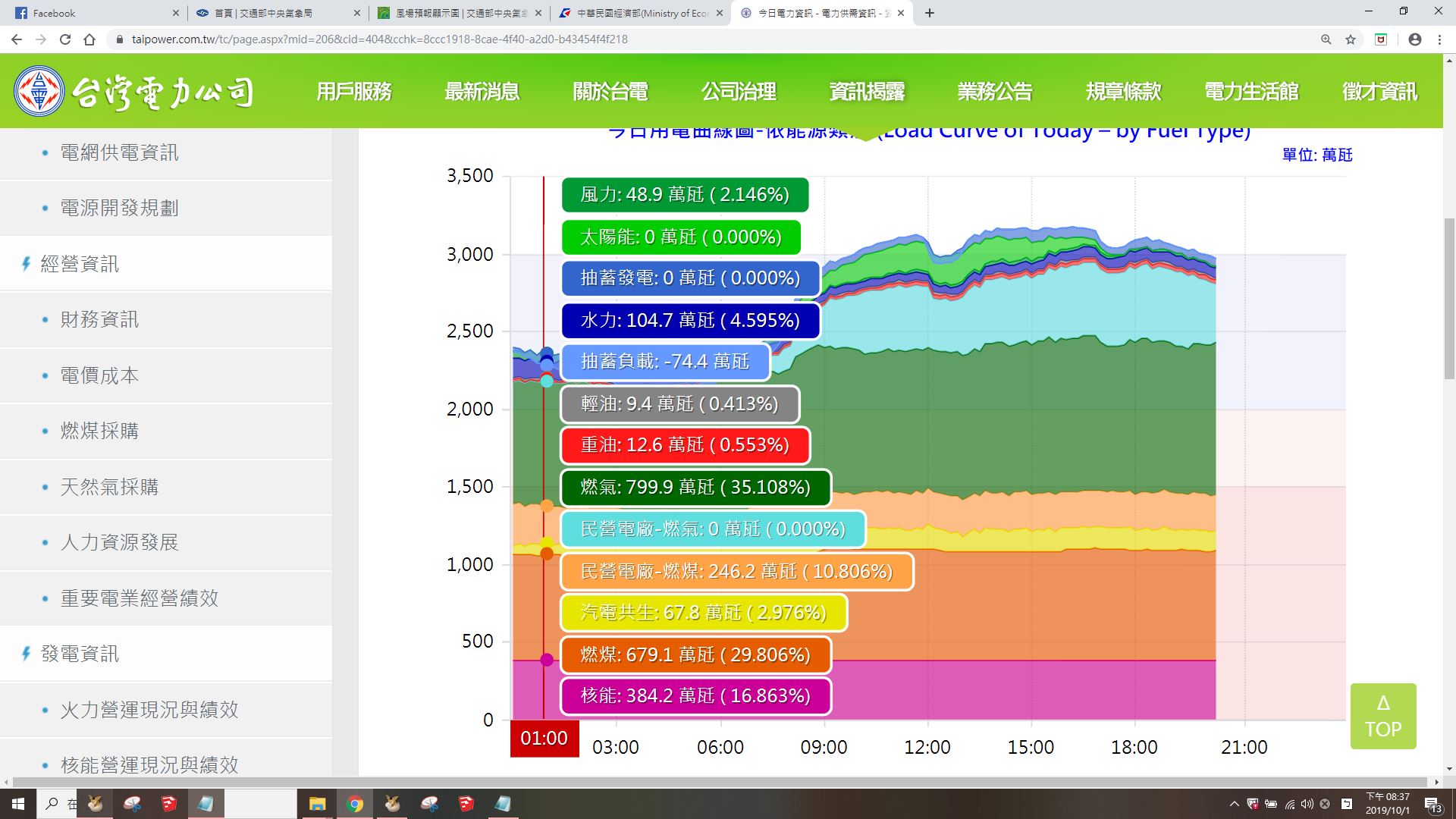
Task: Open 電源開發規劃 in the sidebar
Action: tap(166, 209)
